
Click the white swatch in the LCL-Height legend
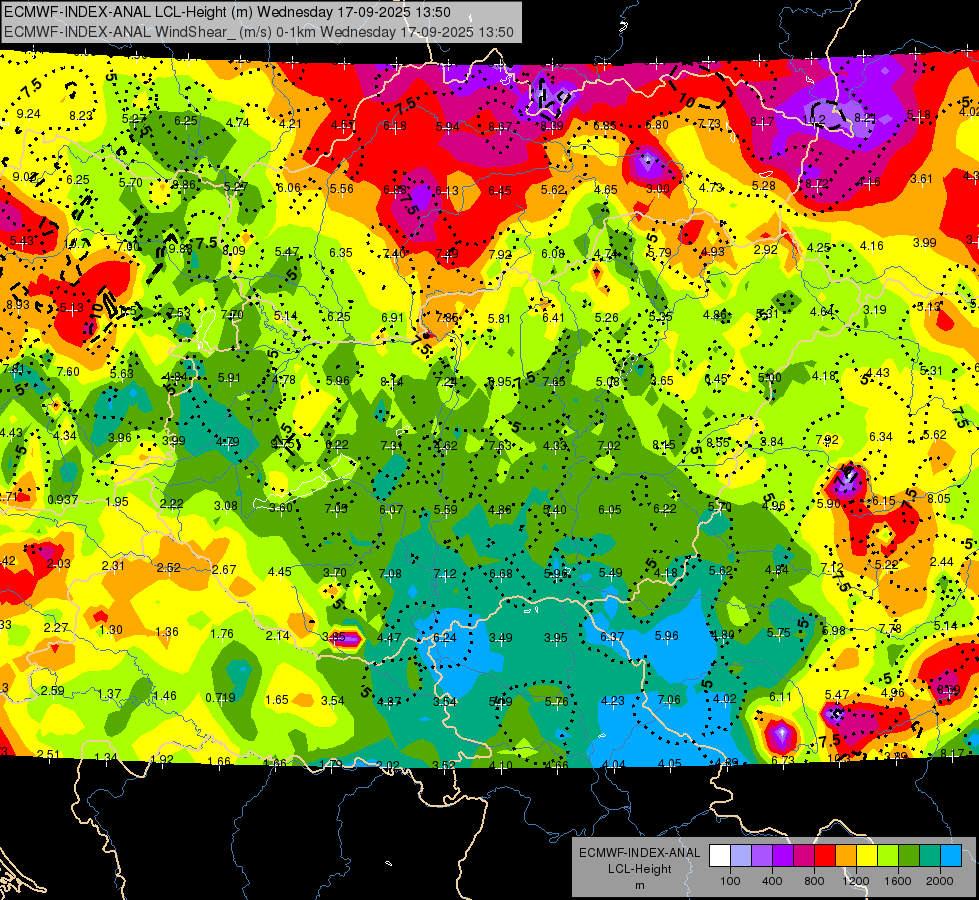(x=720, y=856)
